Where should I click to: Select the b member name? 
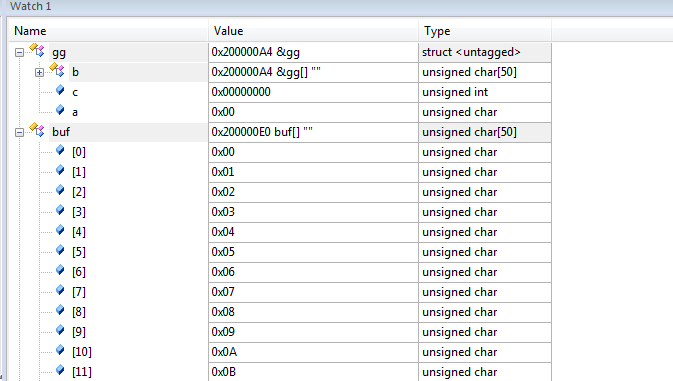(76, 72)
